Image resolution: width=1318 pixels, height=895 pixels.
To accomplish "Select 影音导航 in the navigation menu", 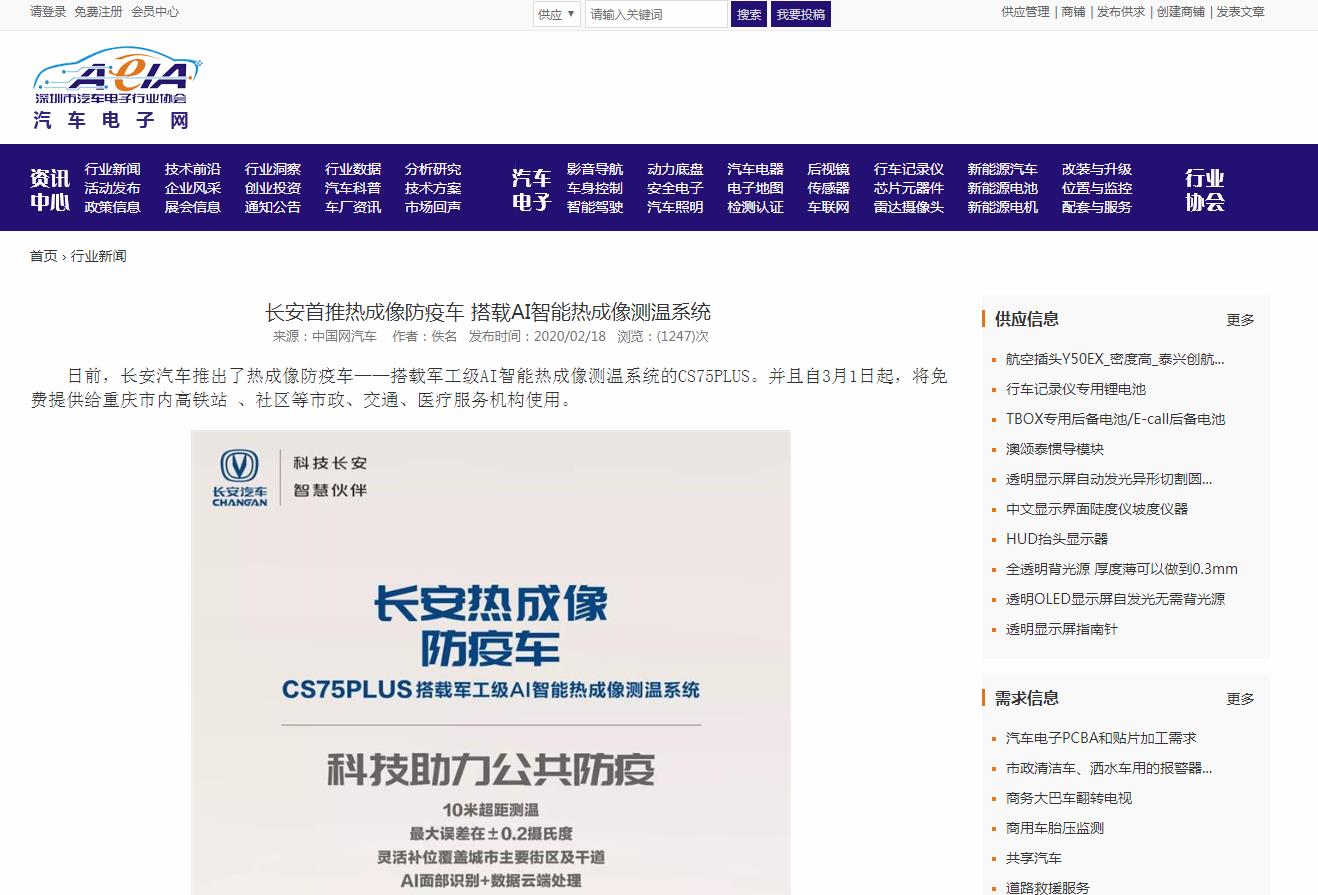I will 595,169.
